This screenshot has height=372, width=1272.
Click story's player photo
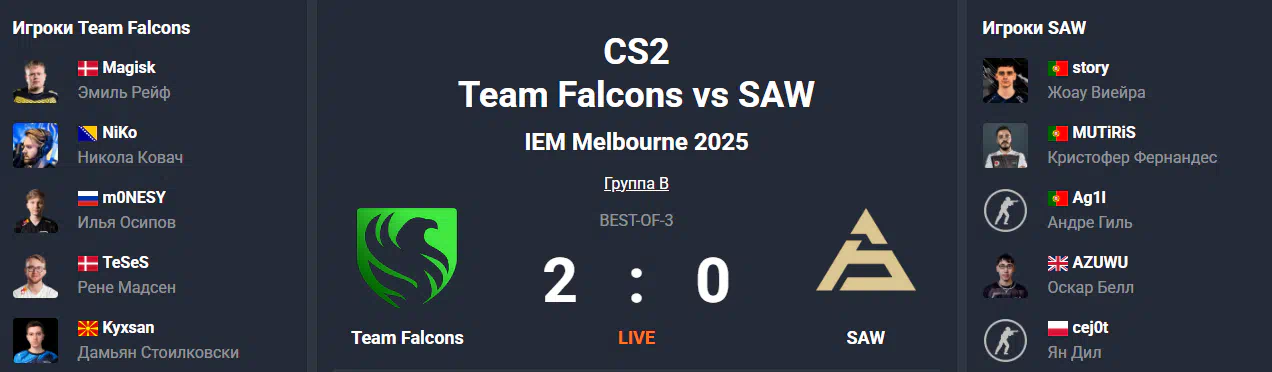(x=1006, y=80)
